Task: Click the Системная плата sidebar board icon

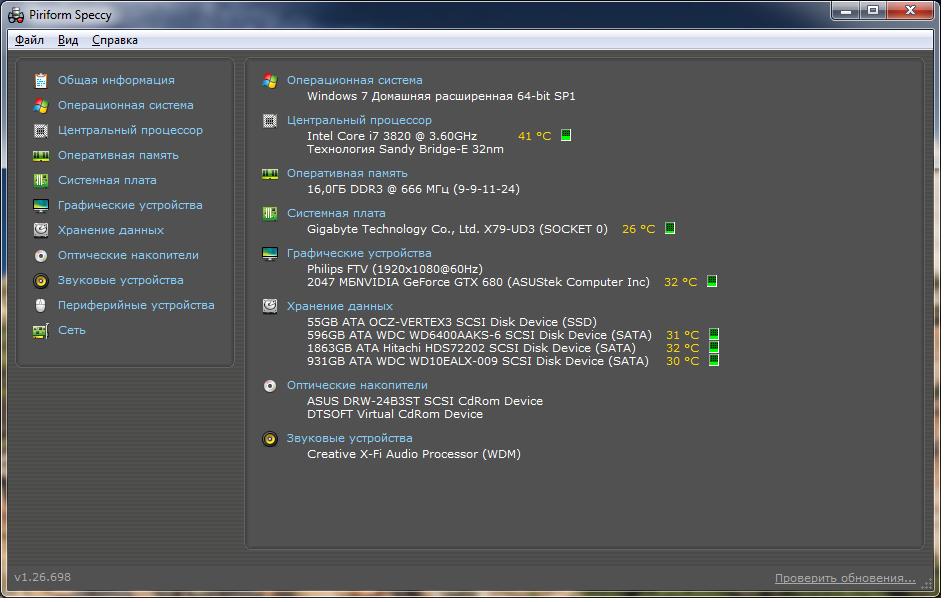Action: tap(41, 180)
